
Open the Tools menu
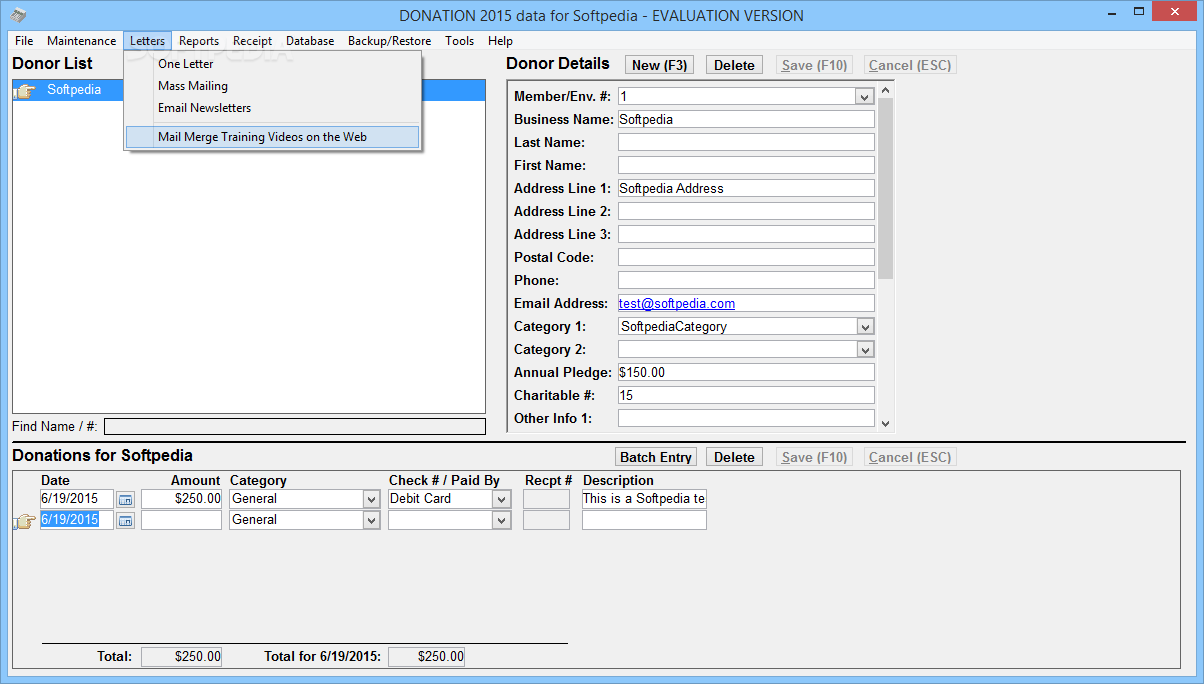460,41
